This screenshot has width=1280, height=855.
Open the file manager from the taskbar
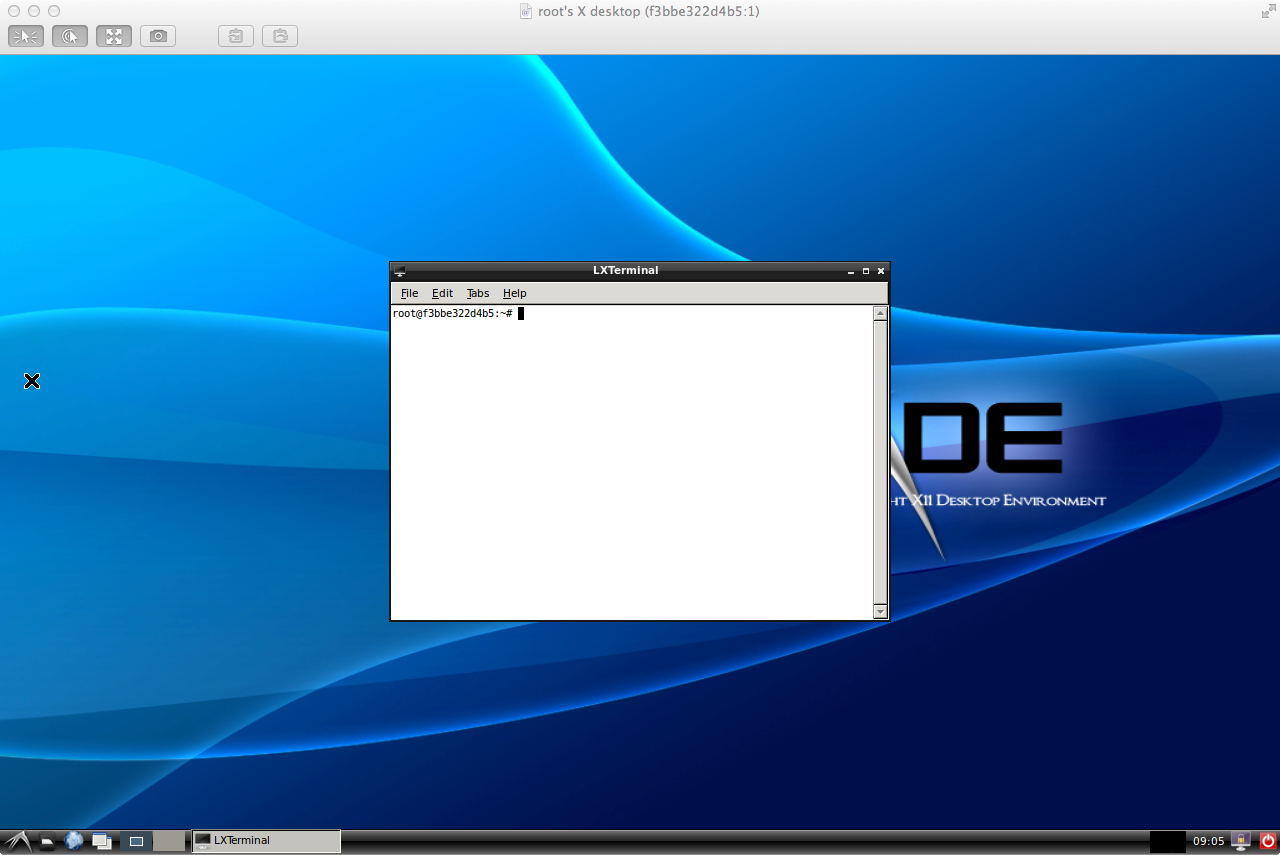coord(47,842)
